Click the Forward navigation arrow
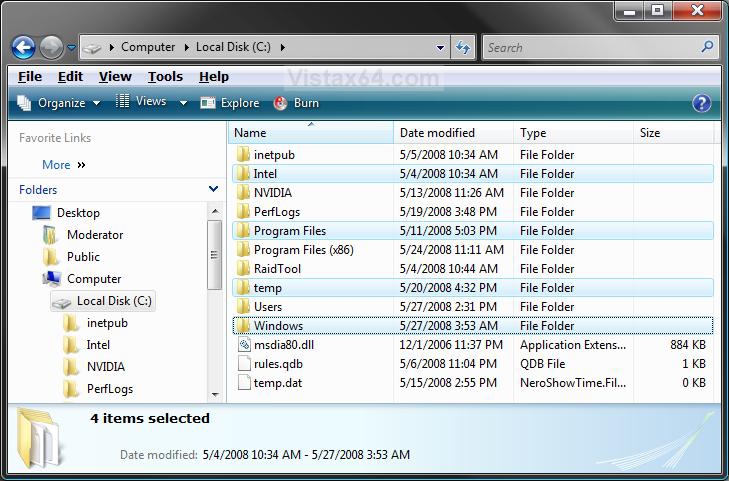 [51, 47]
